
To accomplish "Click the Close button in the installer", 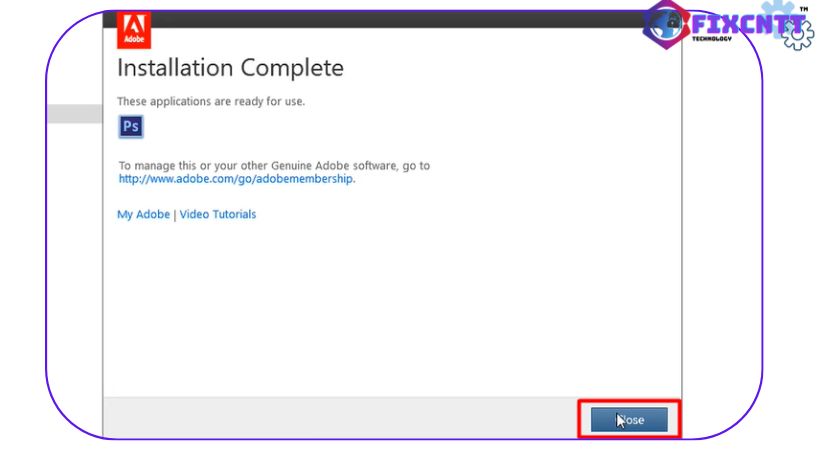I will click(629, 420).
